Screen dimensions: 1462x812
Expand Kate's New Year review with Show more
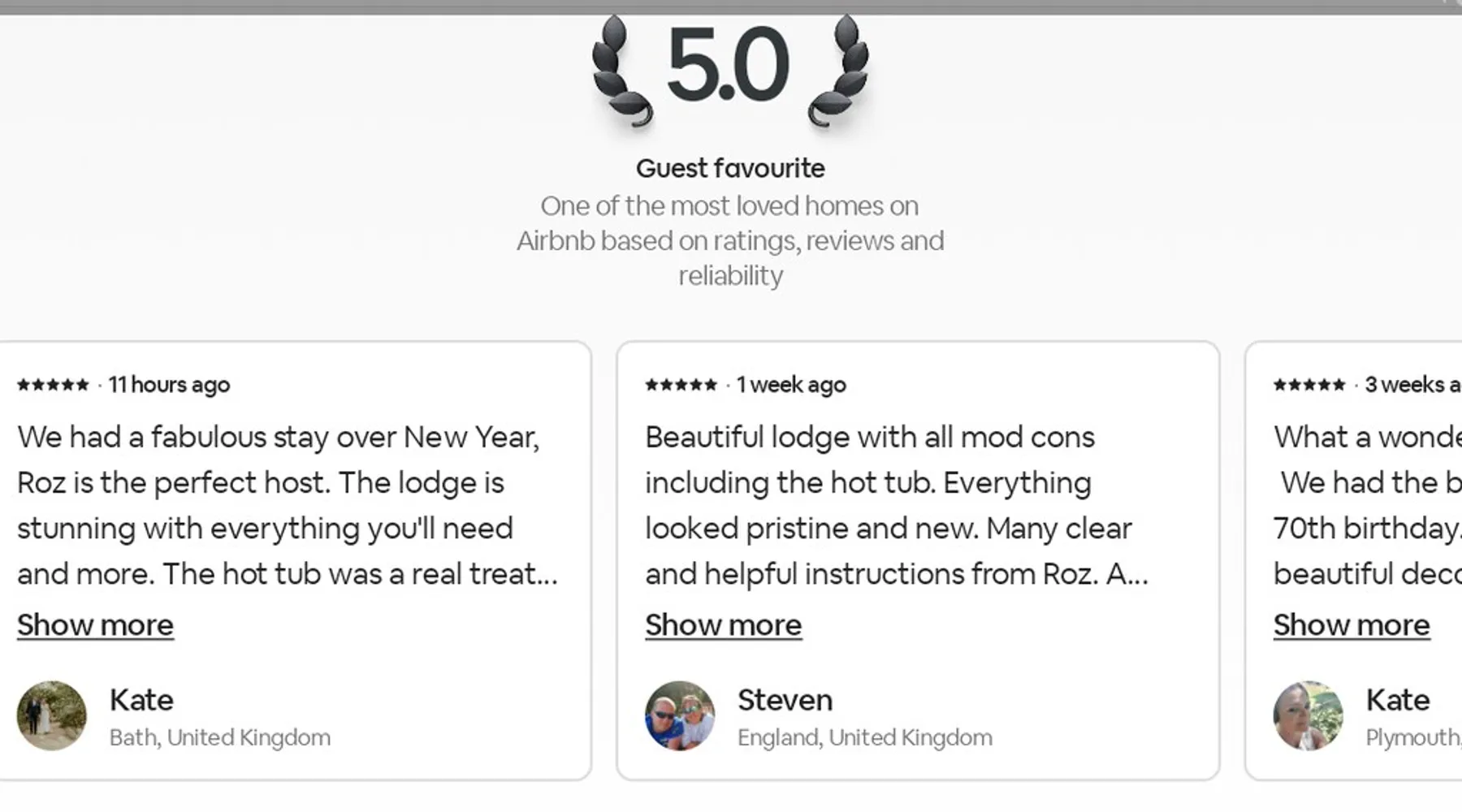95,625
